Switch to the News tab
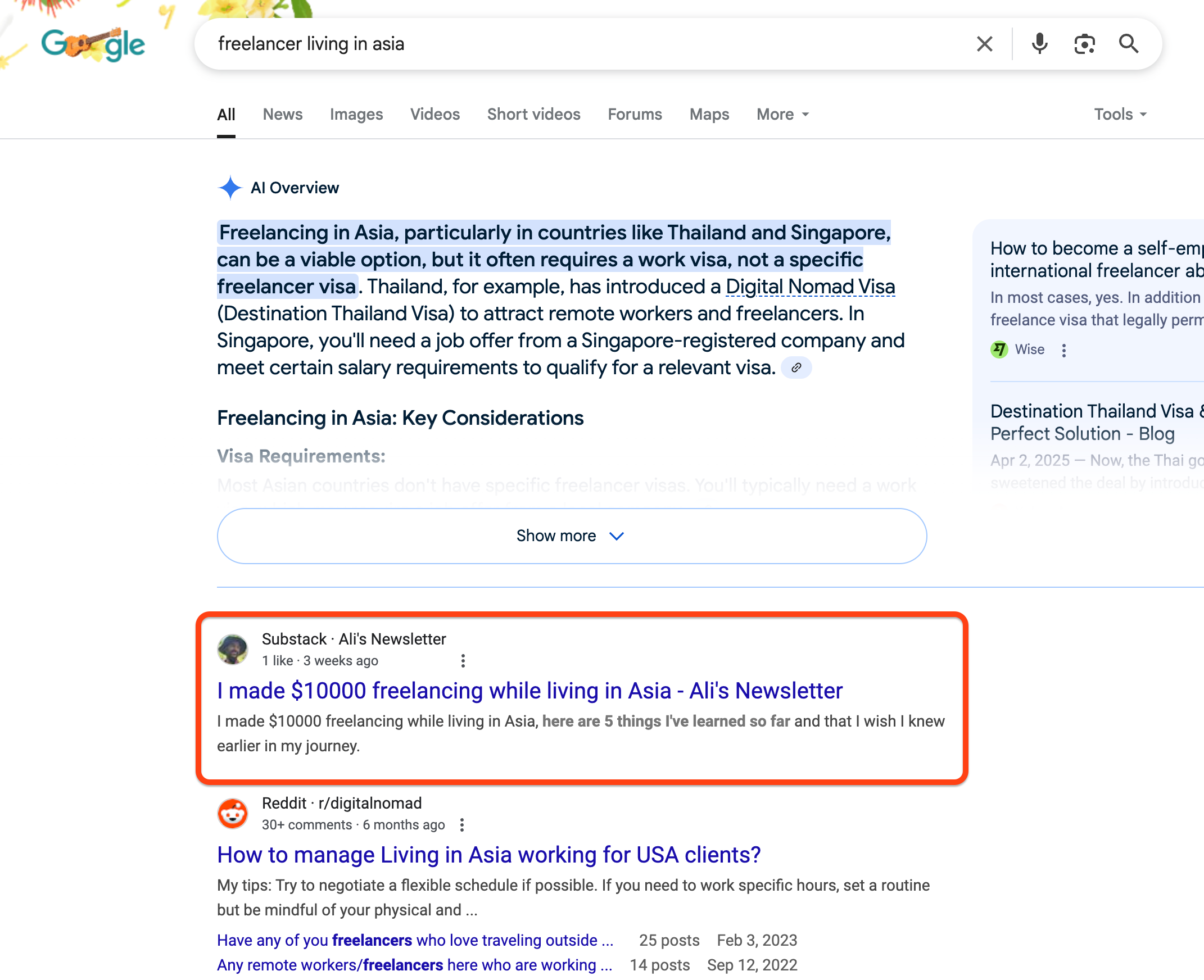1204x980 pixels. click(x=282, y=115)
